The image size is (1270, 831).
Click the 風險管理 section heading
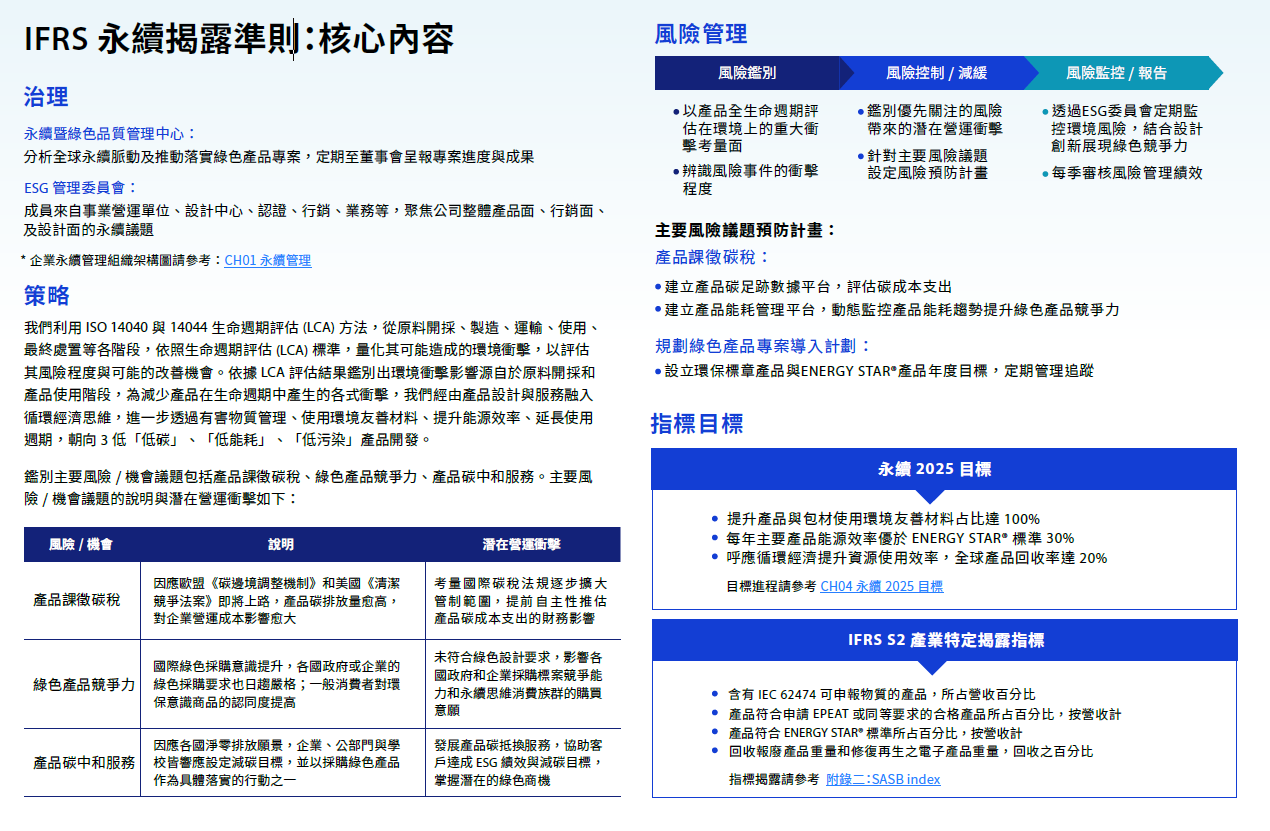click(701, 35)
